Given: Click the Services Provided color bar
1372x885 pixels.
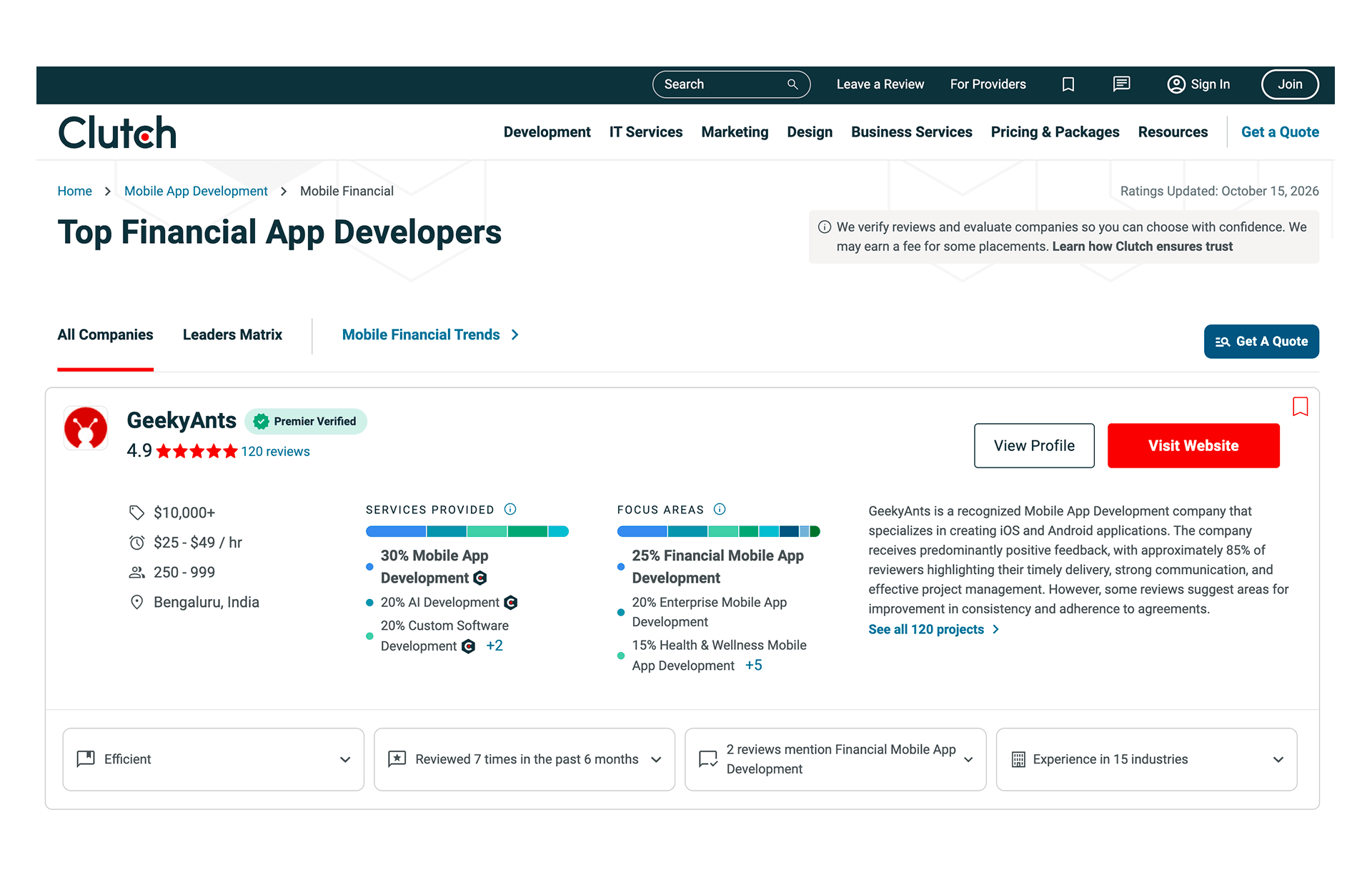Looking at the screenshot, I should pos(467,531).
